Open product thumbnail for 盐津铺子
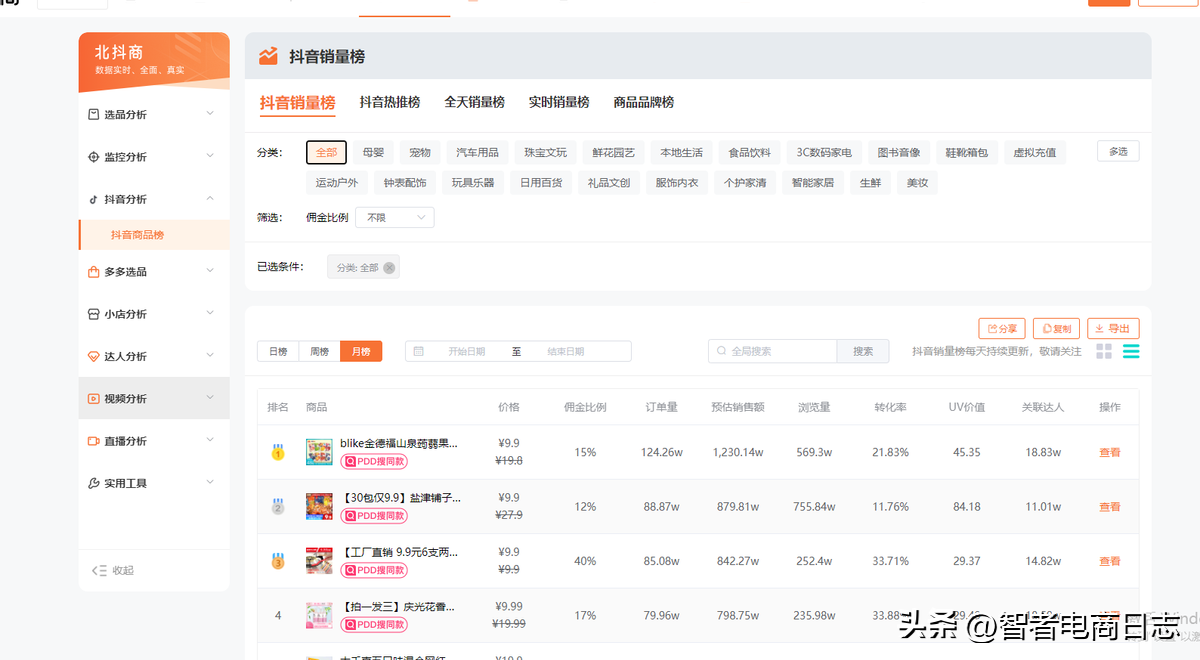 coord(319,506)
